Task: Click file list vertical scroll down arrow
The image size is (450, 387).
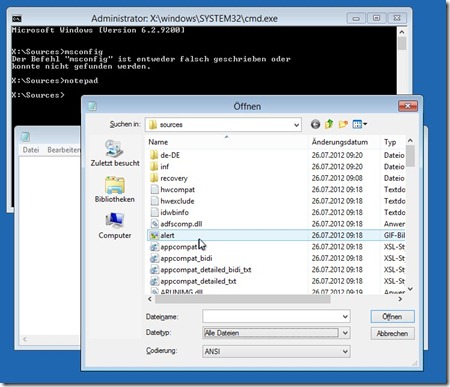Action: (x=410, y=289)
